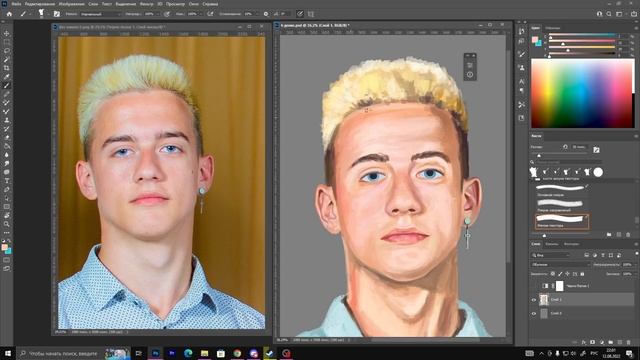Click the foreground color swatch in Color panel

tap(535, 39)
